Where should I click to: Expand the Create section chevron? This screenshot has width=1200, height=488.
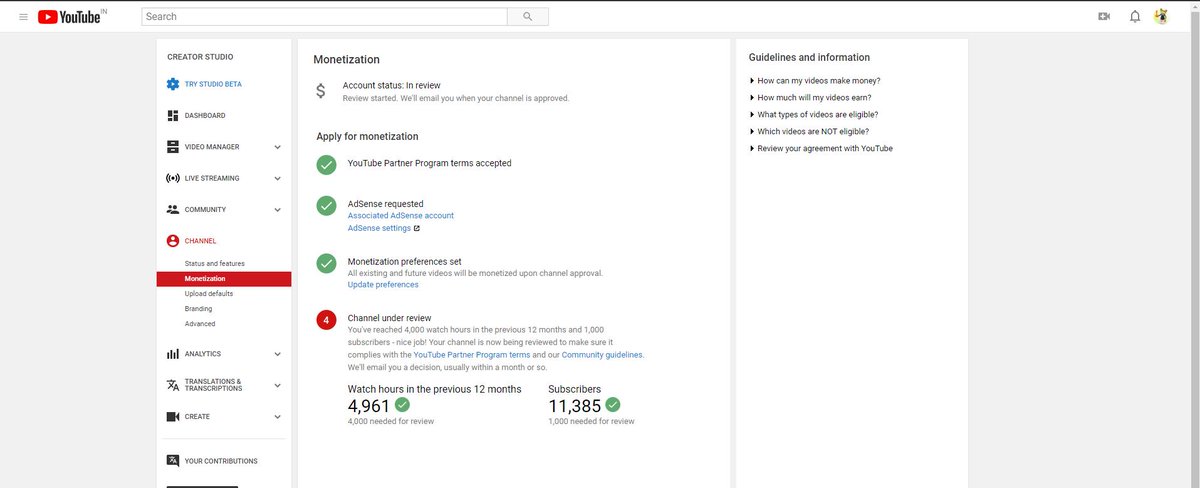277,416
